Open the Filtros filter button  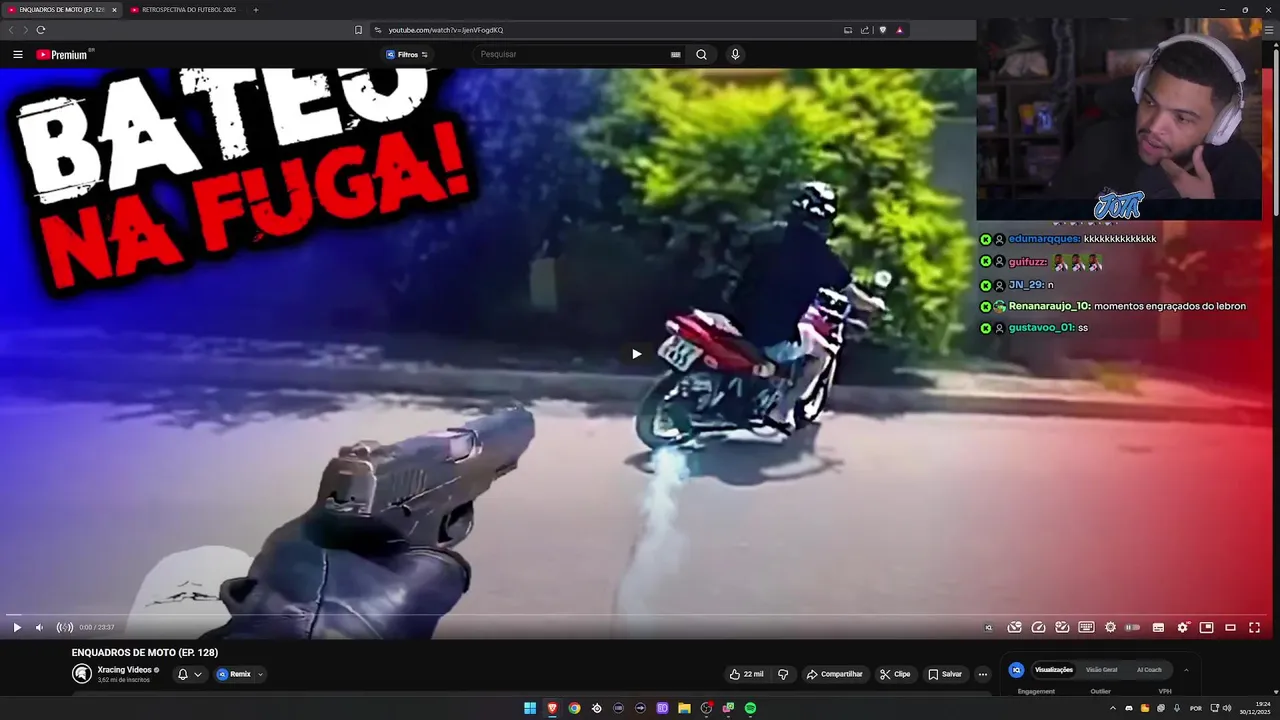click(407, 55)
